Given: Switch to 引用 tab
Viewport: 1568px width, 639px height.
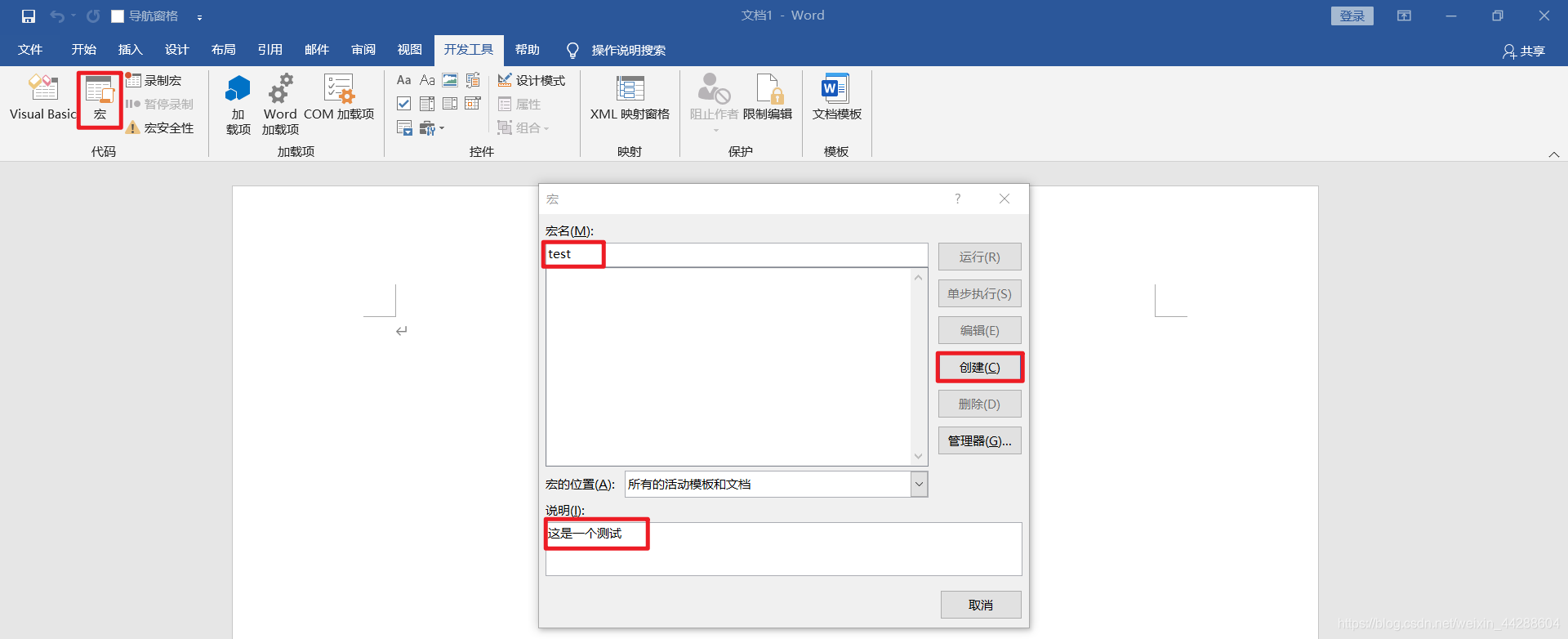Looking at the screenshot, I should 269,50.
